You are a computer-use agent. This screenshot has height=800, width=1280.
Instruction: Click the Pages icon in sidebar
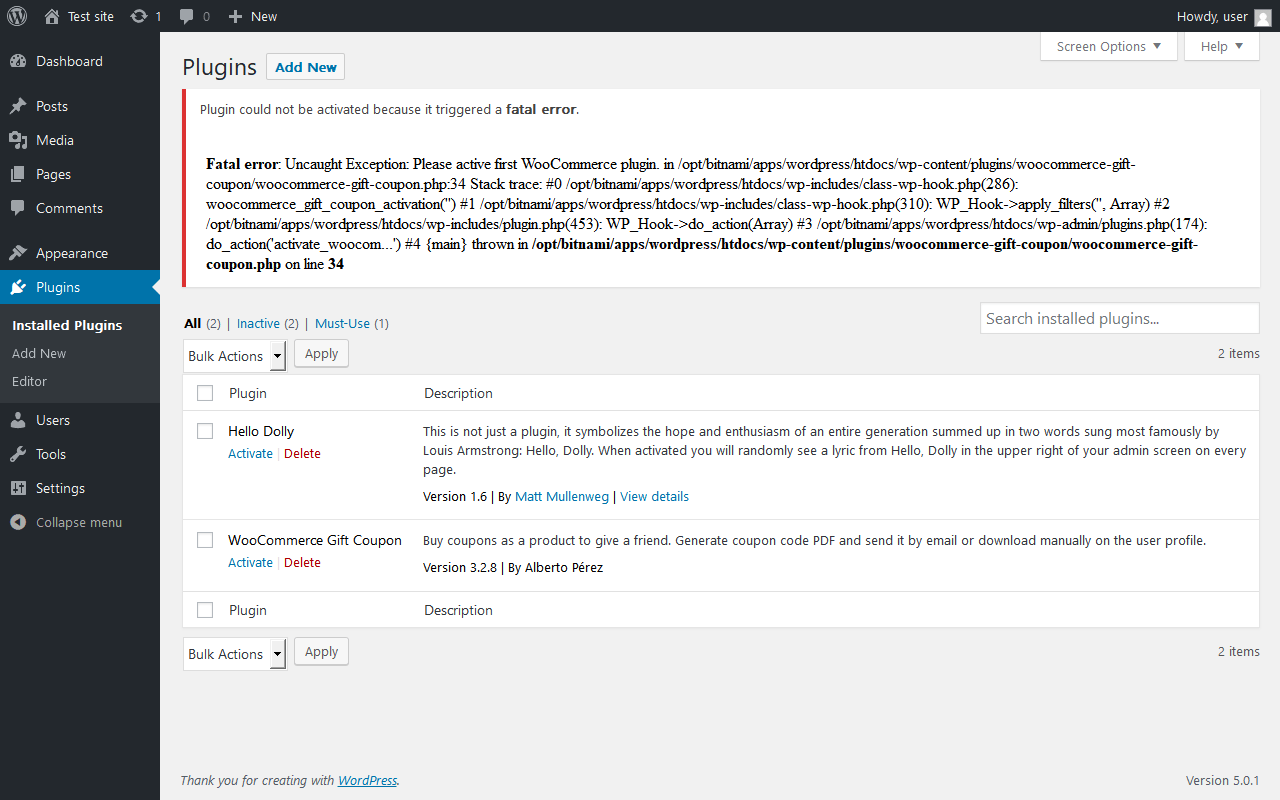click(x=18, y=174)
